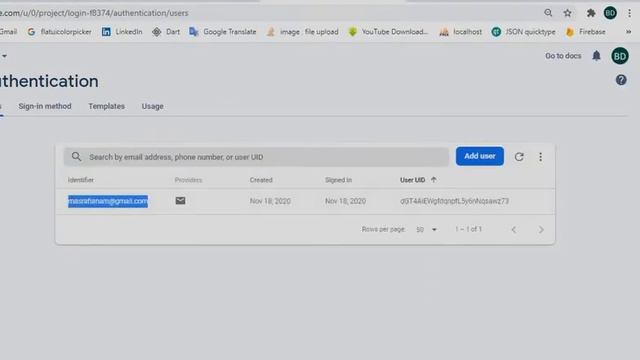Screen dimensions: 640x360
Task: Expand the project selector dropdown arrow
Action: point(4,56)
